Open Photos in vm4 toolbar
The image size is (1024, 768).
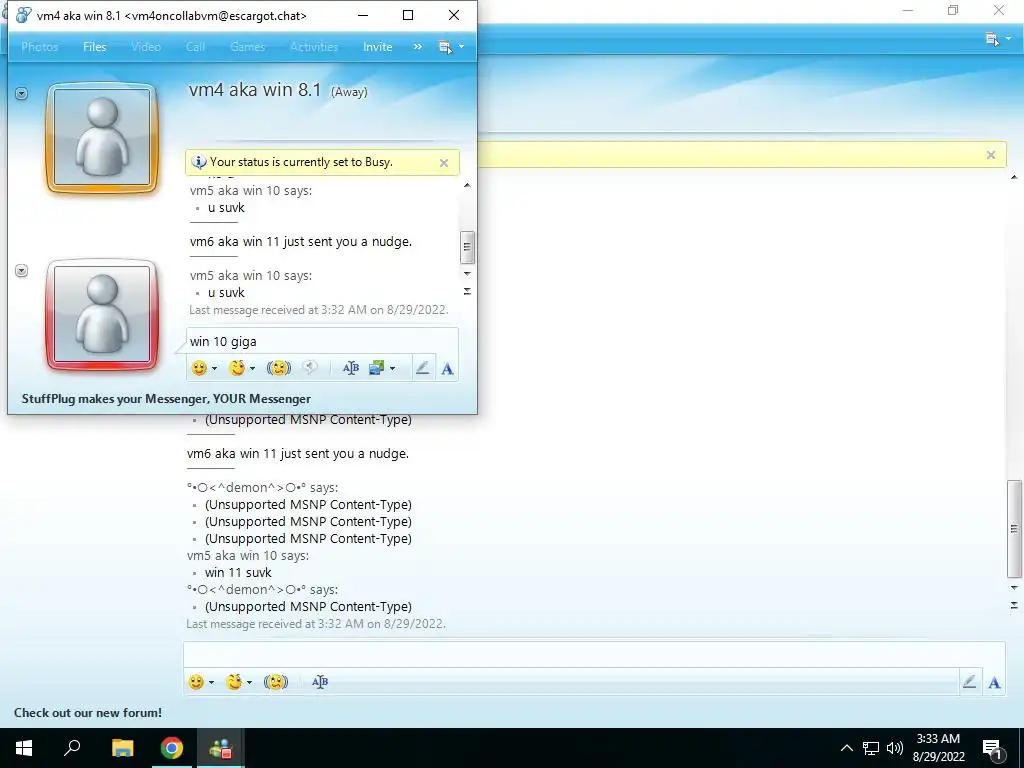point(40,47)
